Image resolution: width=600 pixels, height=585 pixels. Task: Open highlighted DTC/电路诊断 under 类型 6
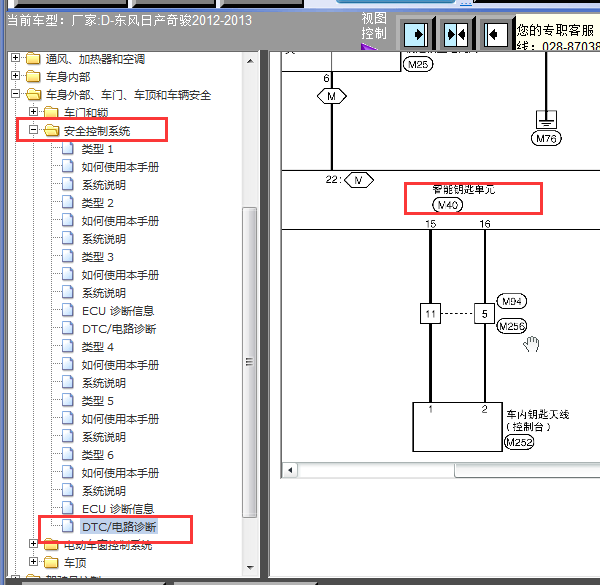coord(119,526)
